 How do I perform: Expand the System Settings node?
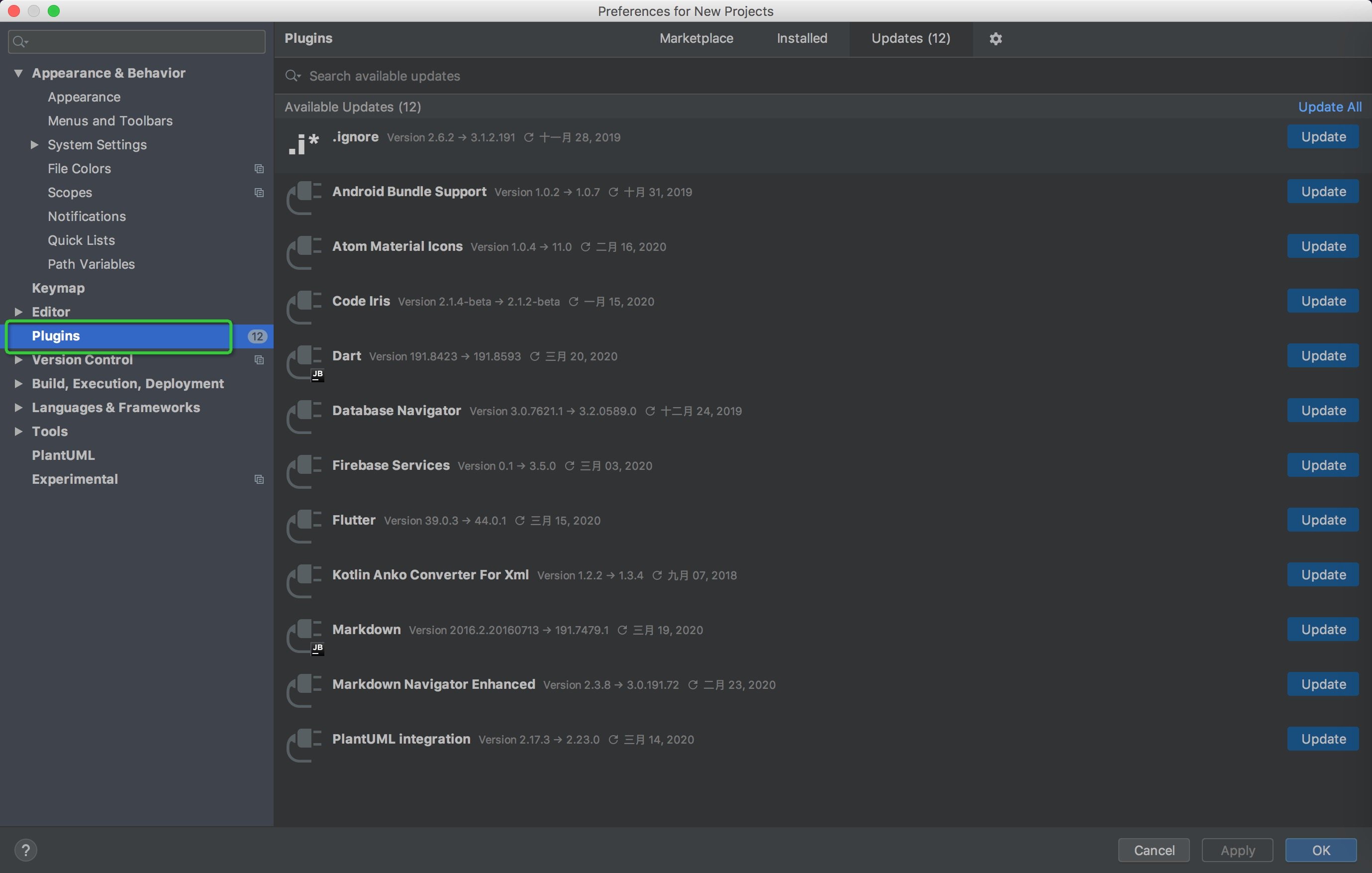click(x=34, y=145)
